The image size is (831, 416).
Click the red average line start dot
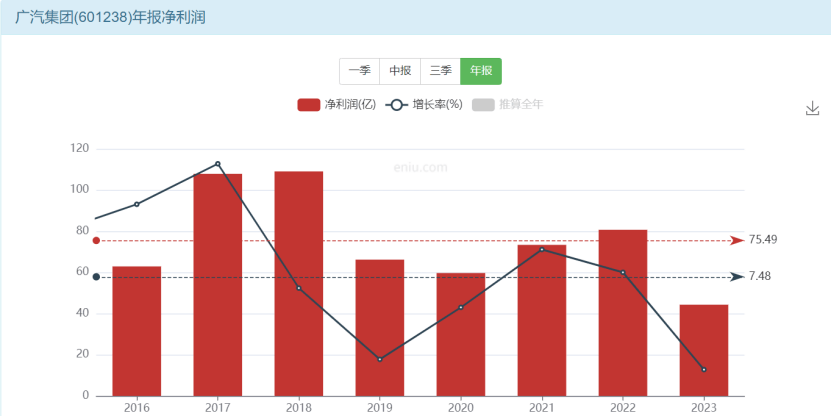[96, 241]
